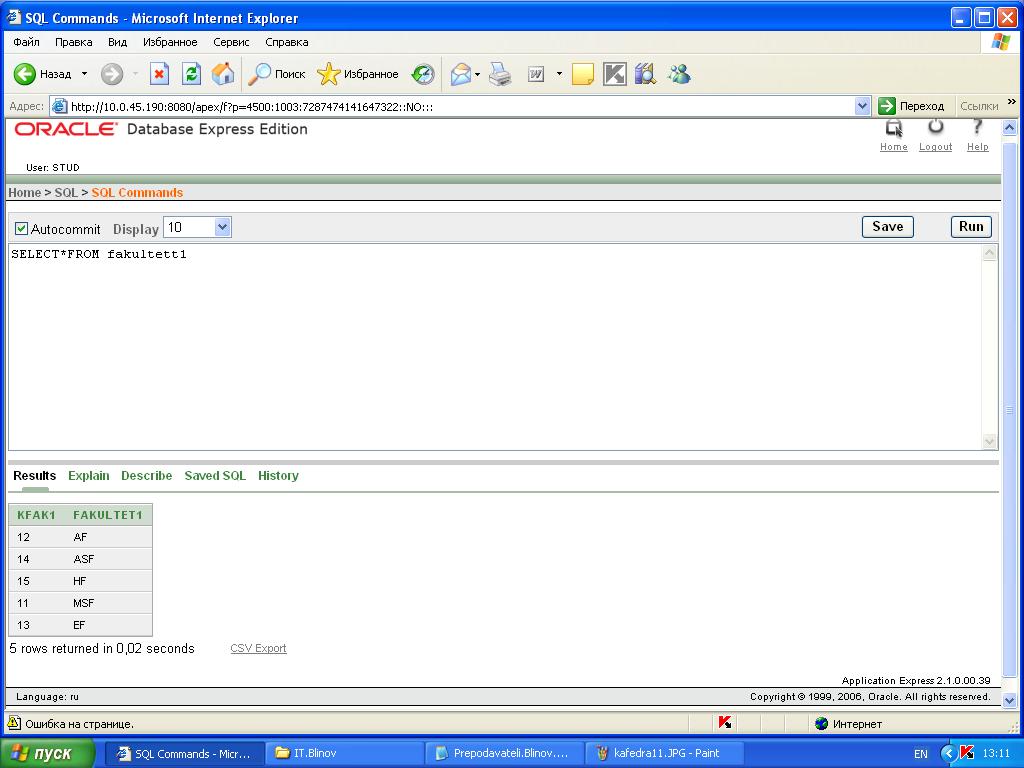Click the Oracle Home icon at top right
Viewport: 1024px width, 768px height.
(x=894, y=129)
